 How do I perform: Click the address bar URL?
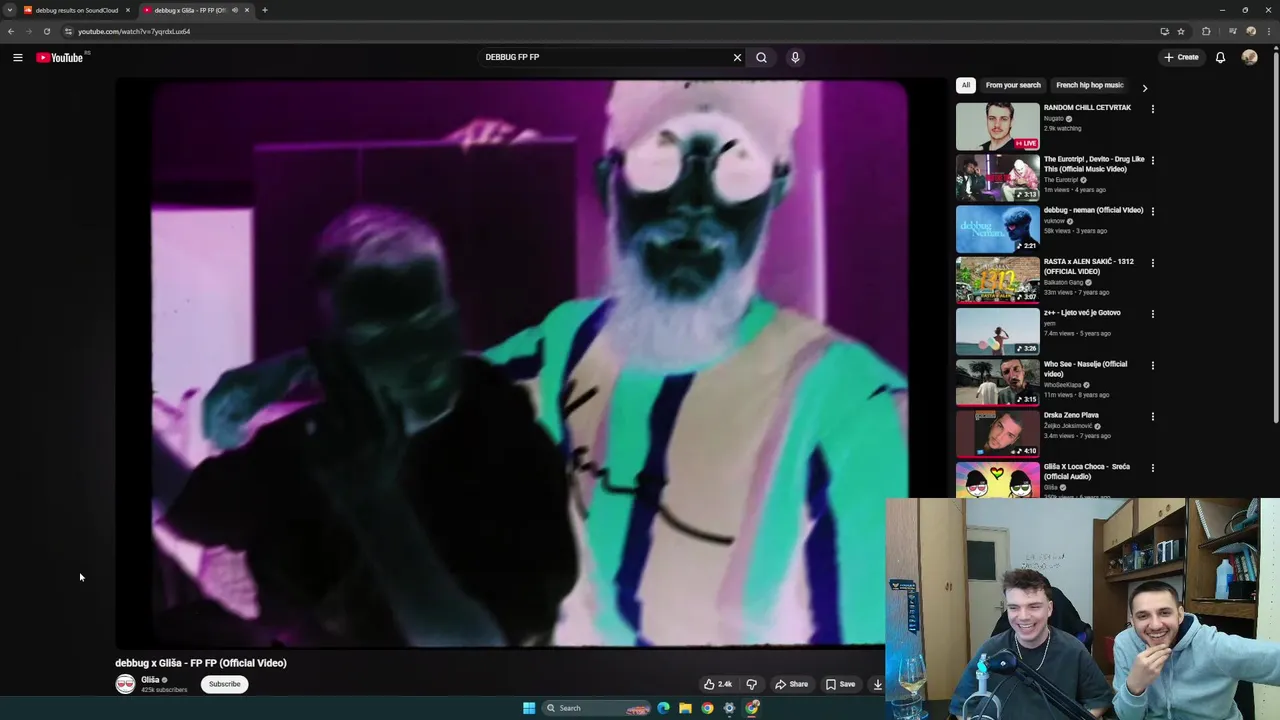134,31
